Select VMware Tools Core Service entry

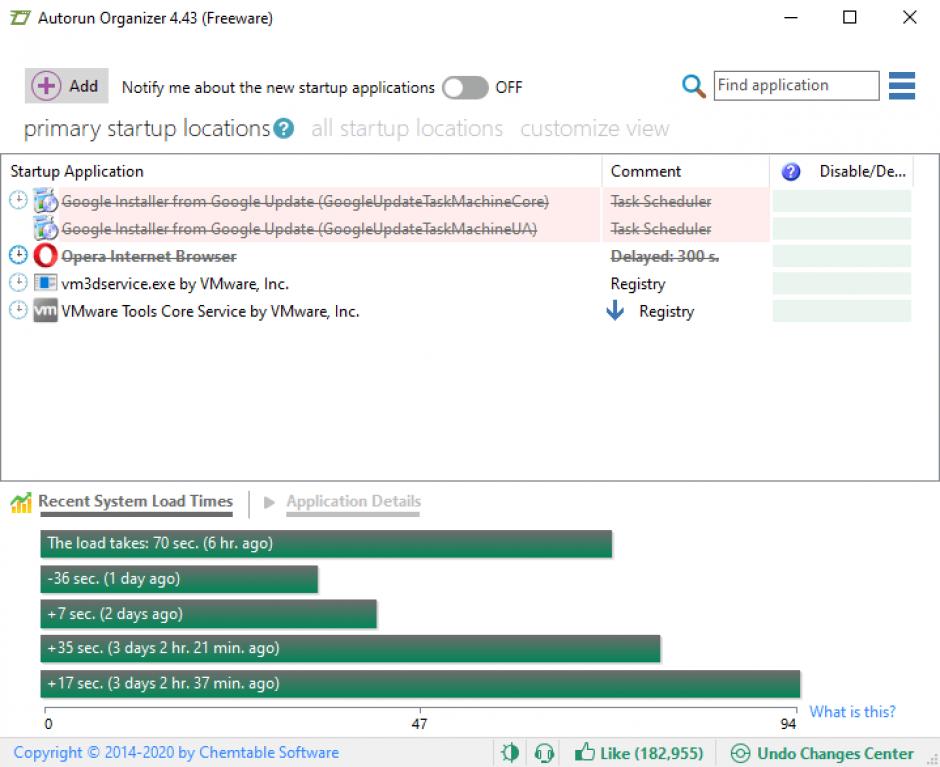[210, 311]
